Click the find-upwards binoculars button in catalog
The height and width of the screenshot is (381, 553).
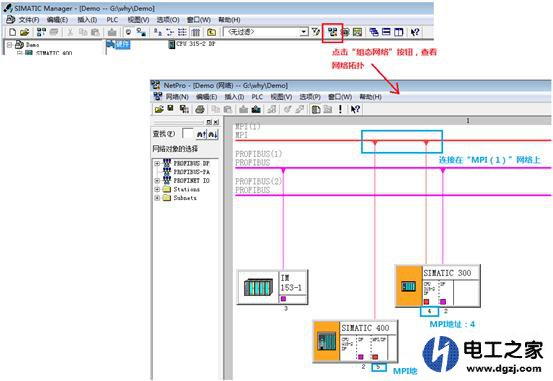201,134
